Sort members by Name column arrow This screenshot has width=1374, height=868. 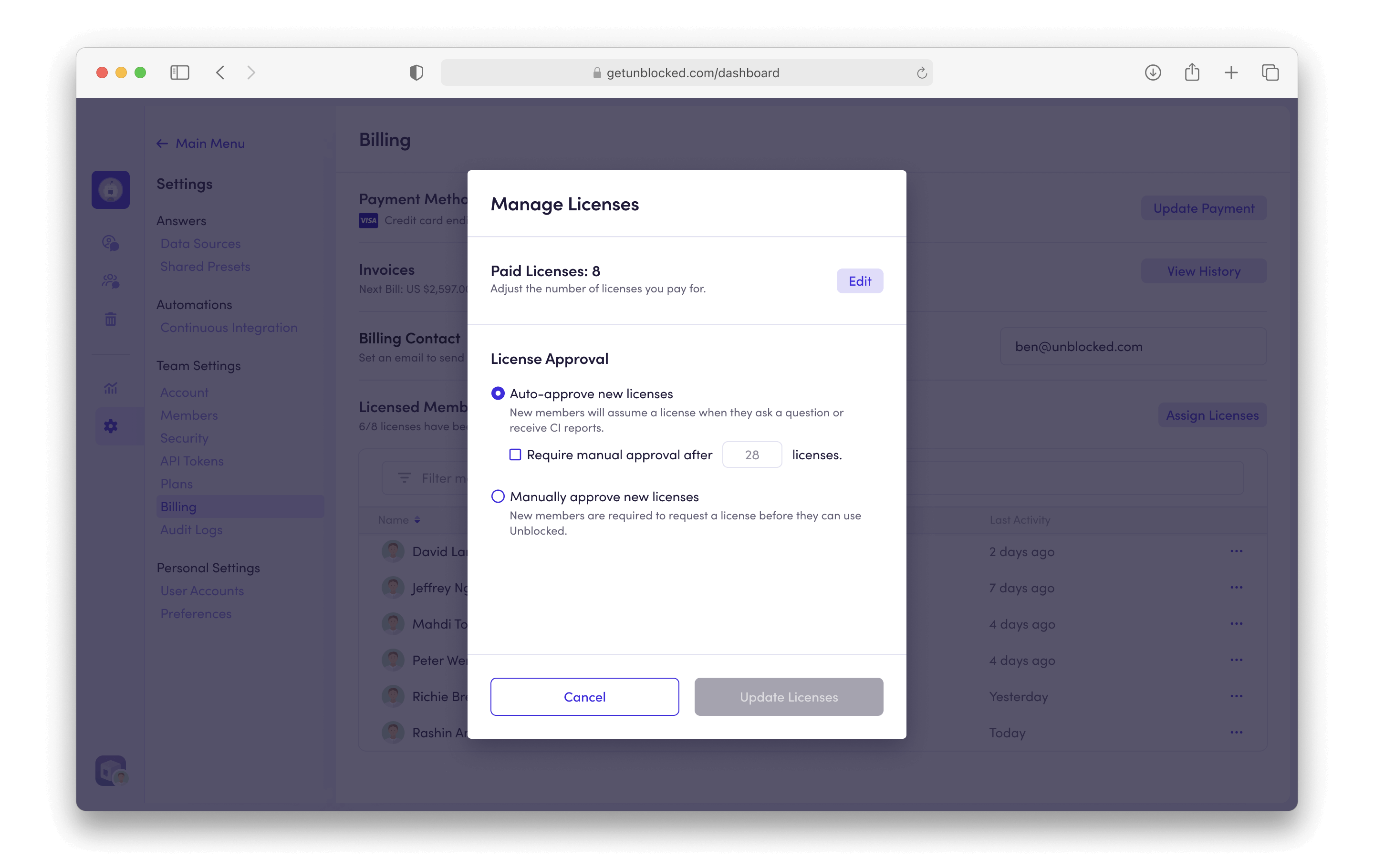(x=417, y=519)
